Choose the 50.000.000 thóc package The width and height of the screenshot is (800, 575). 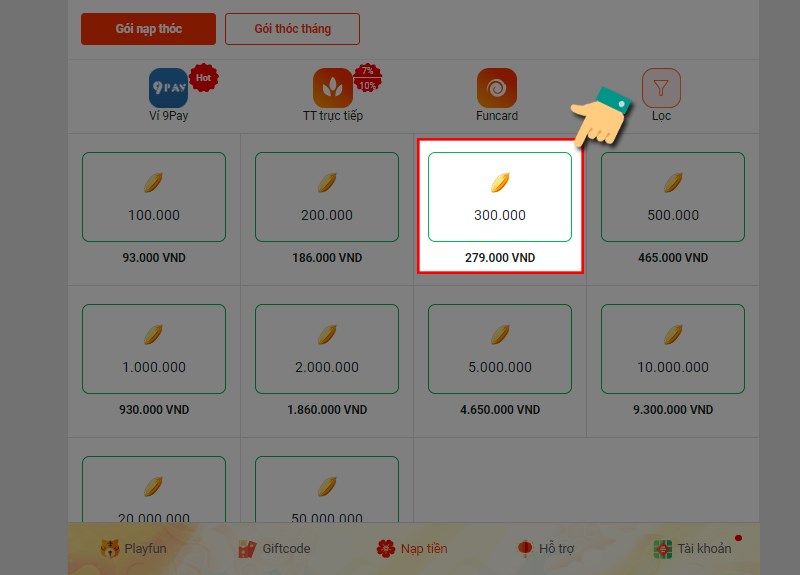point(327,489)
